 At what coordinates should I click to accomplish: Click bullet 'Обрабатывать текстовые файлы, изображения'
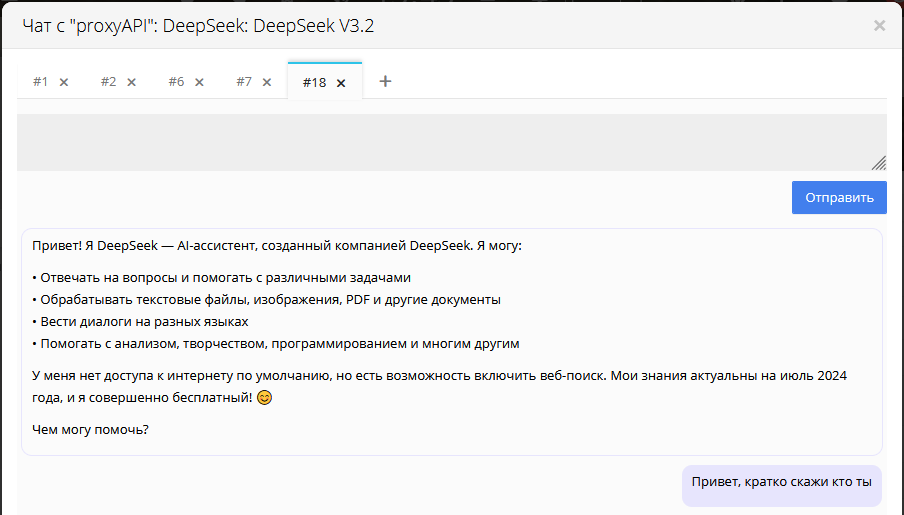266,300
